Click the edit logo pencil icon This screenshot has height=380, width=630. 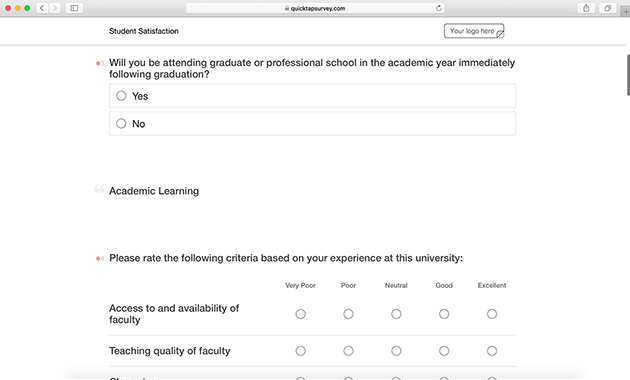(500, 35)
